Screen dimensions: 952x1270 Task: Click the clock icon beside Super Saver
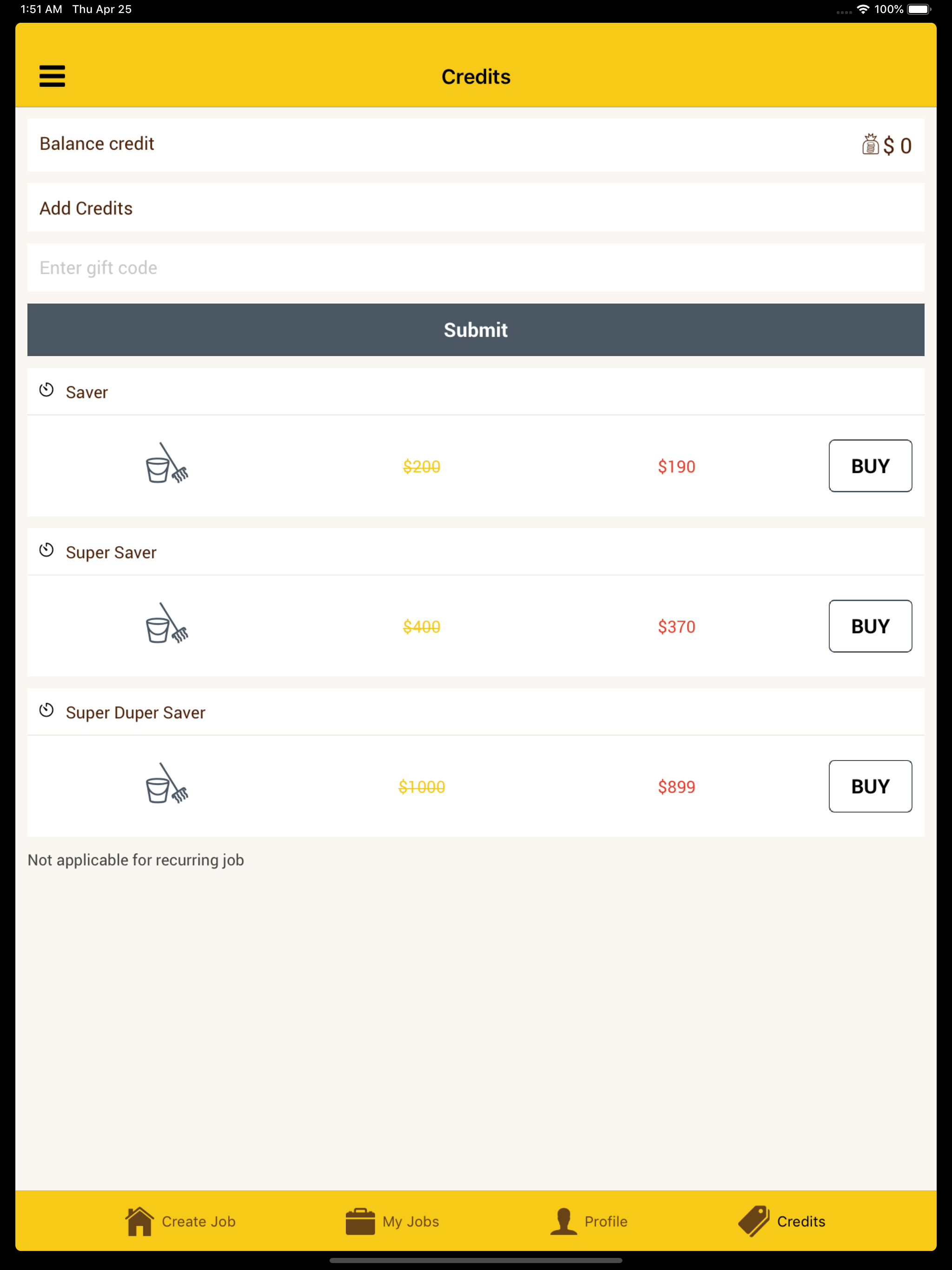pyautogui.click(x=46, y=550)
